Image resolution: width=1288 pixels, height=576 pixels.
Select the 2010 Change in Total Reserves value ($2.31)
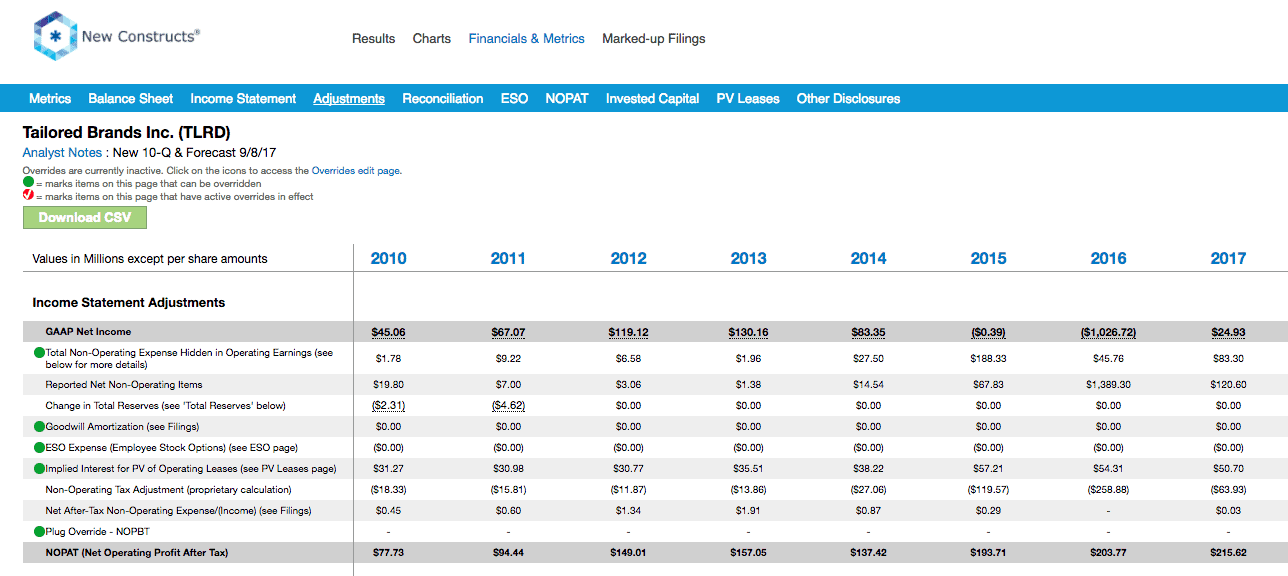(389, 406)
